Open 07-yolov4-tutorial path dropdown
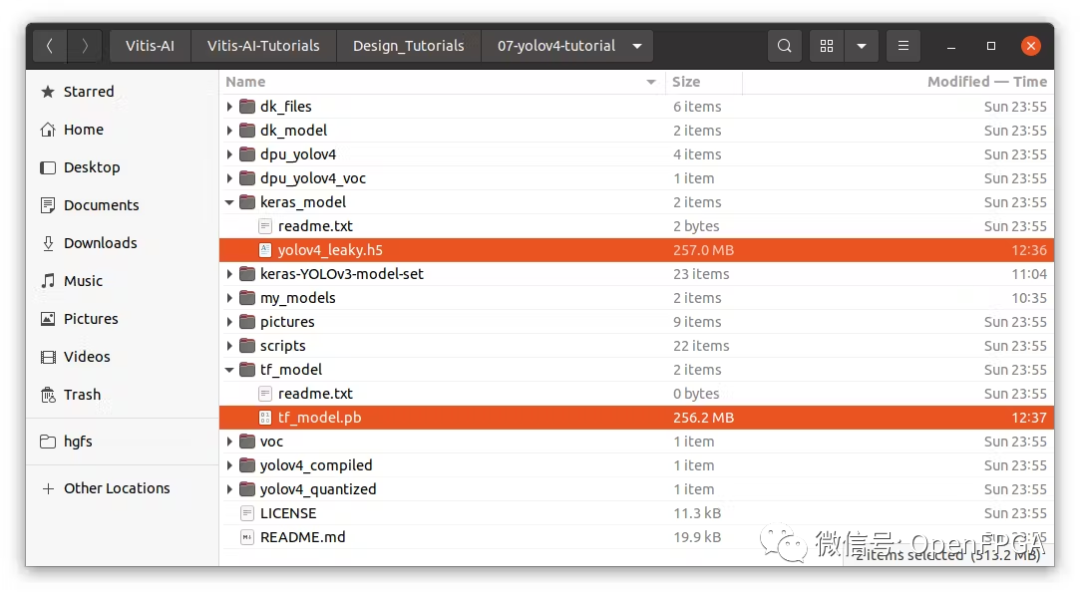Viewport: 1080px width, 595px height. pos(638,46)
